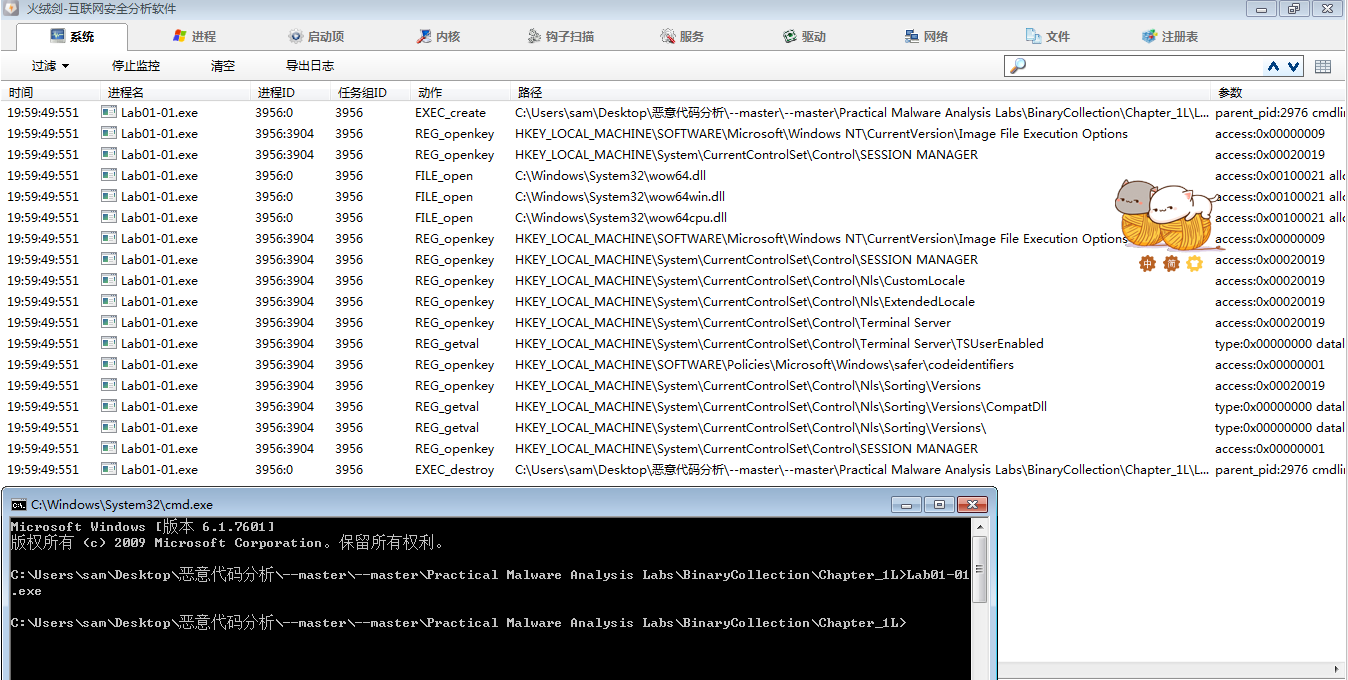Image resolution: width=1348 pixels, height=680 pixels.
Task: Click 导出日志 to export log
Action: [310, 66]
